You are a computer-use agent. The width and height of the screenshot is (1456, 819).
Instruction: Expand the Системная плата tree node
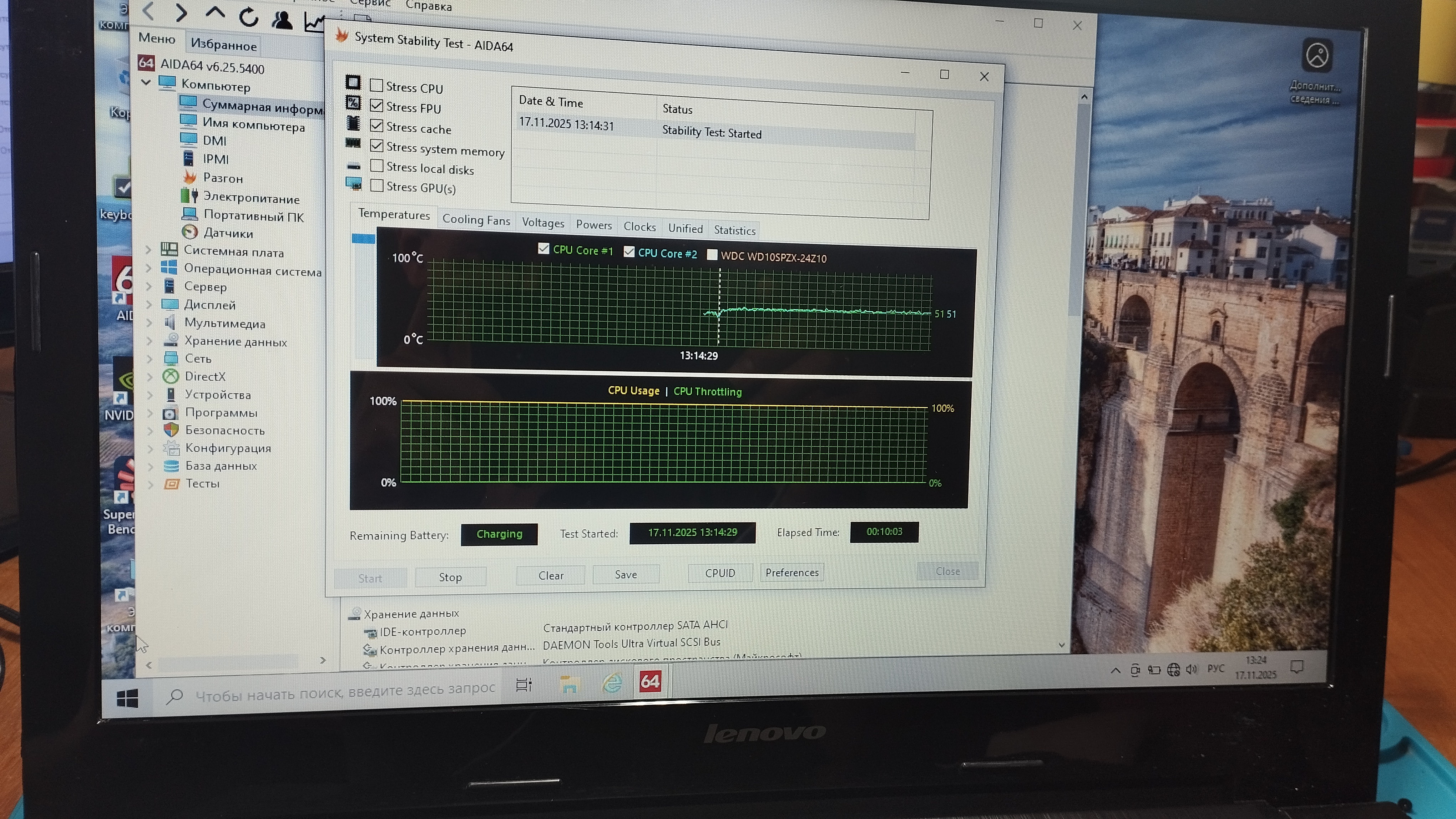[x=149, y=250]
